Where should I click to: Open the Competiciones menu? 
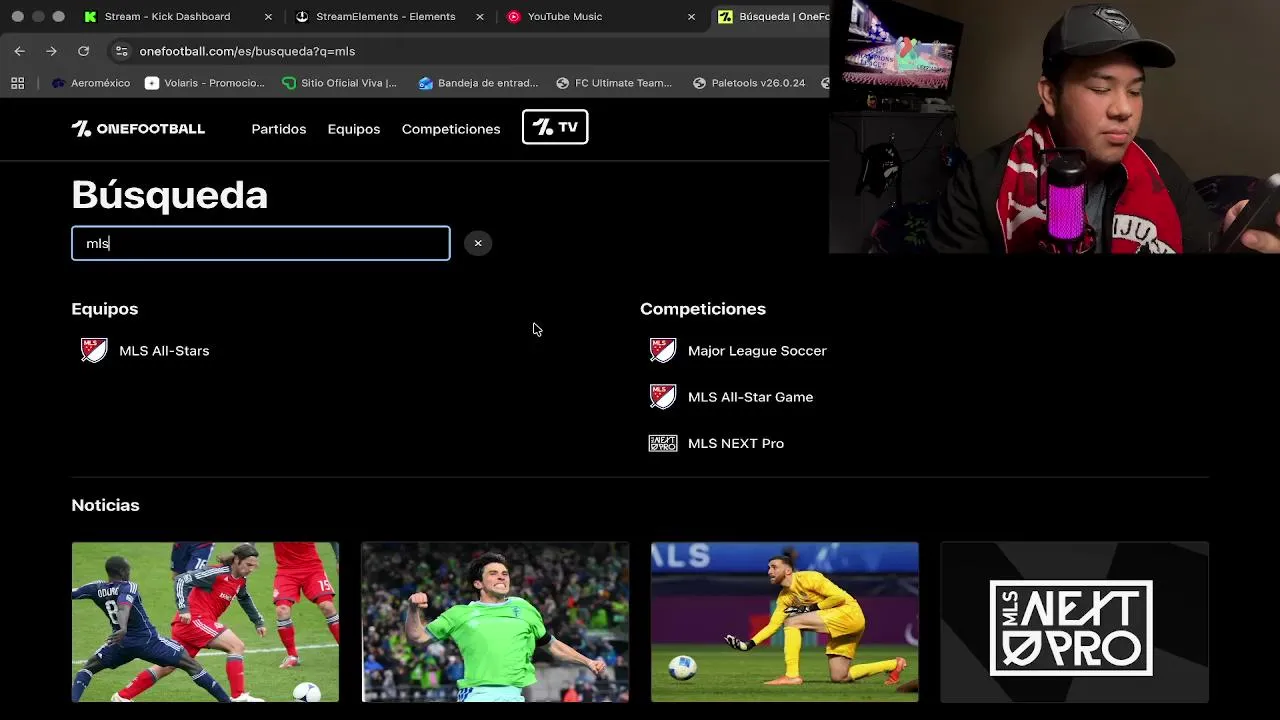pos(451,129)
